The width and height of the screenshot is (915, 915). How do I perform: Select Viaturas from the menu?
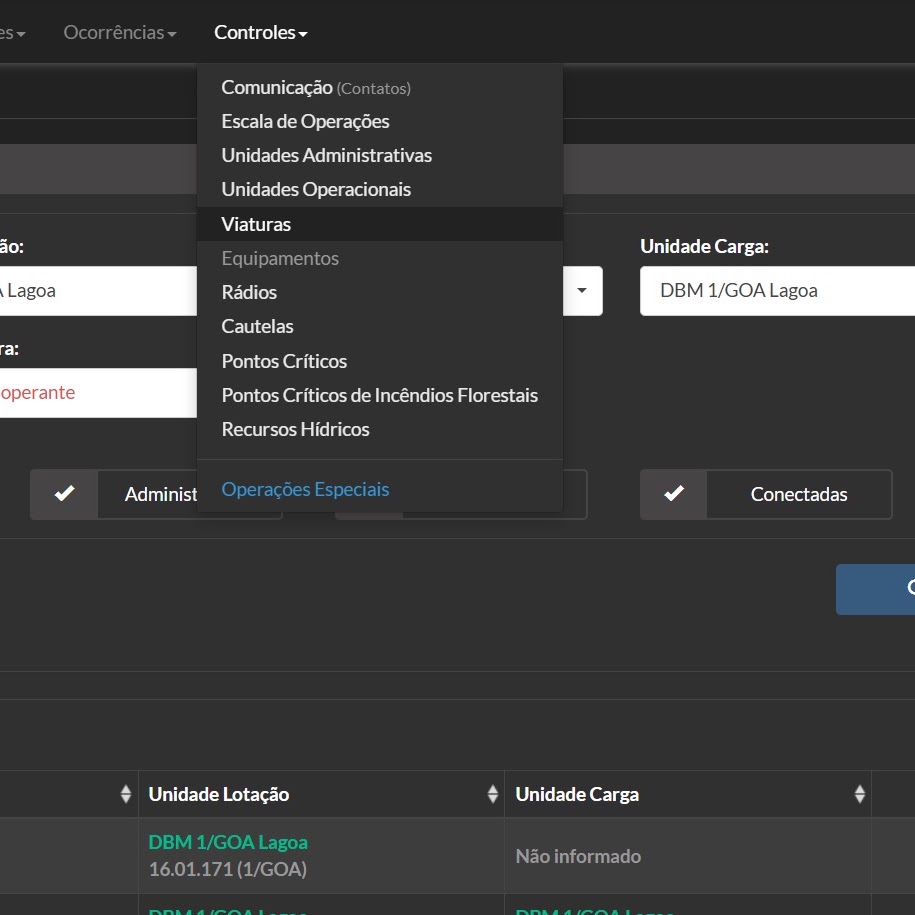pyautogui.click(x=380, y=224)
